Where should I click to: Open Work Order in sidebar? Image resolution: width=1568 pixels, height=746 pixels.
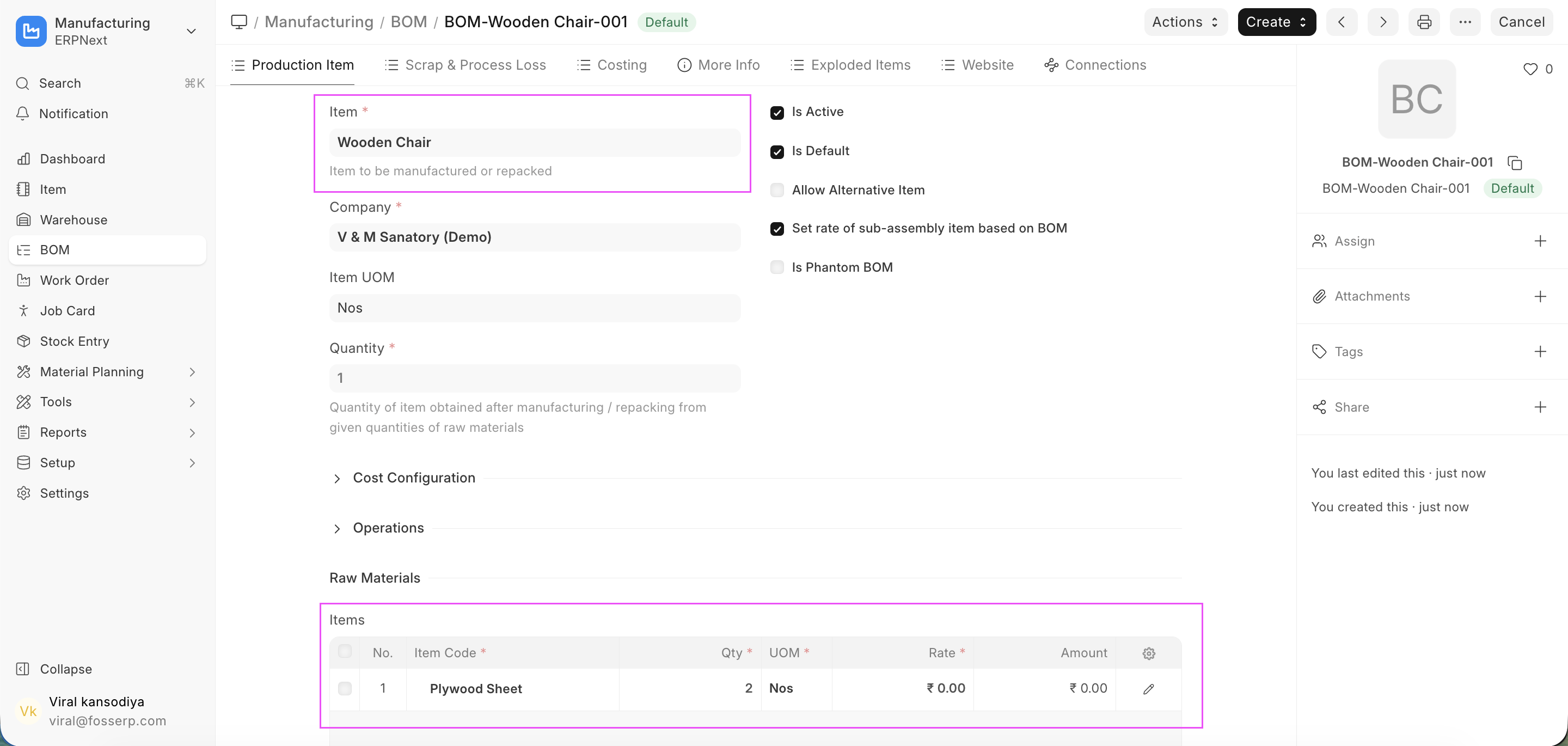coord(74,280)
